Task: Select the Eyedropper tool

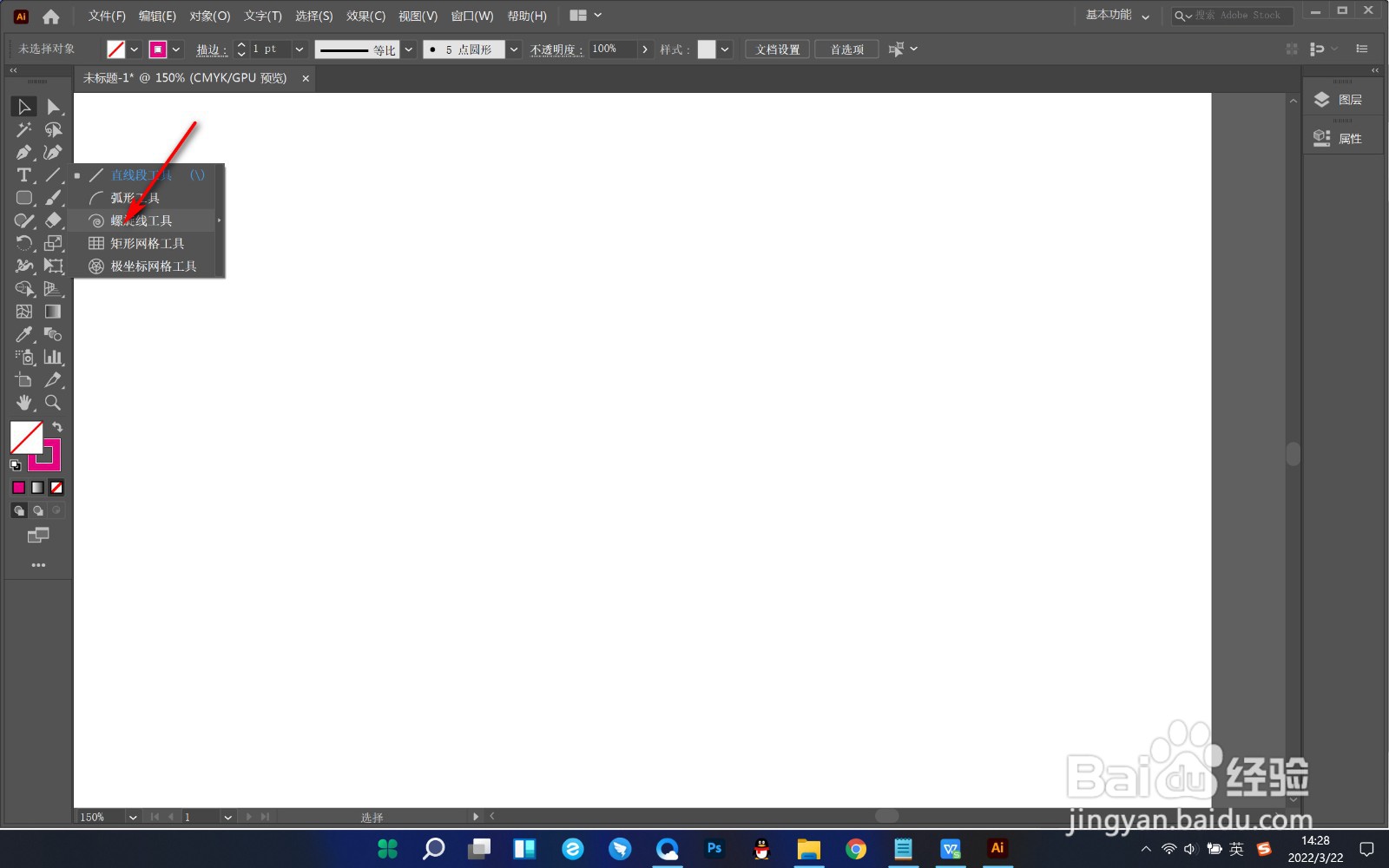Action: click(23, 334)
